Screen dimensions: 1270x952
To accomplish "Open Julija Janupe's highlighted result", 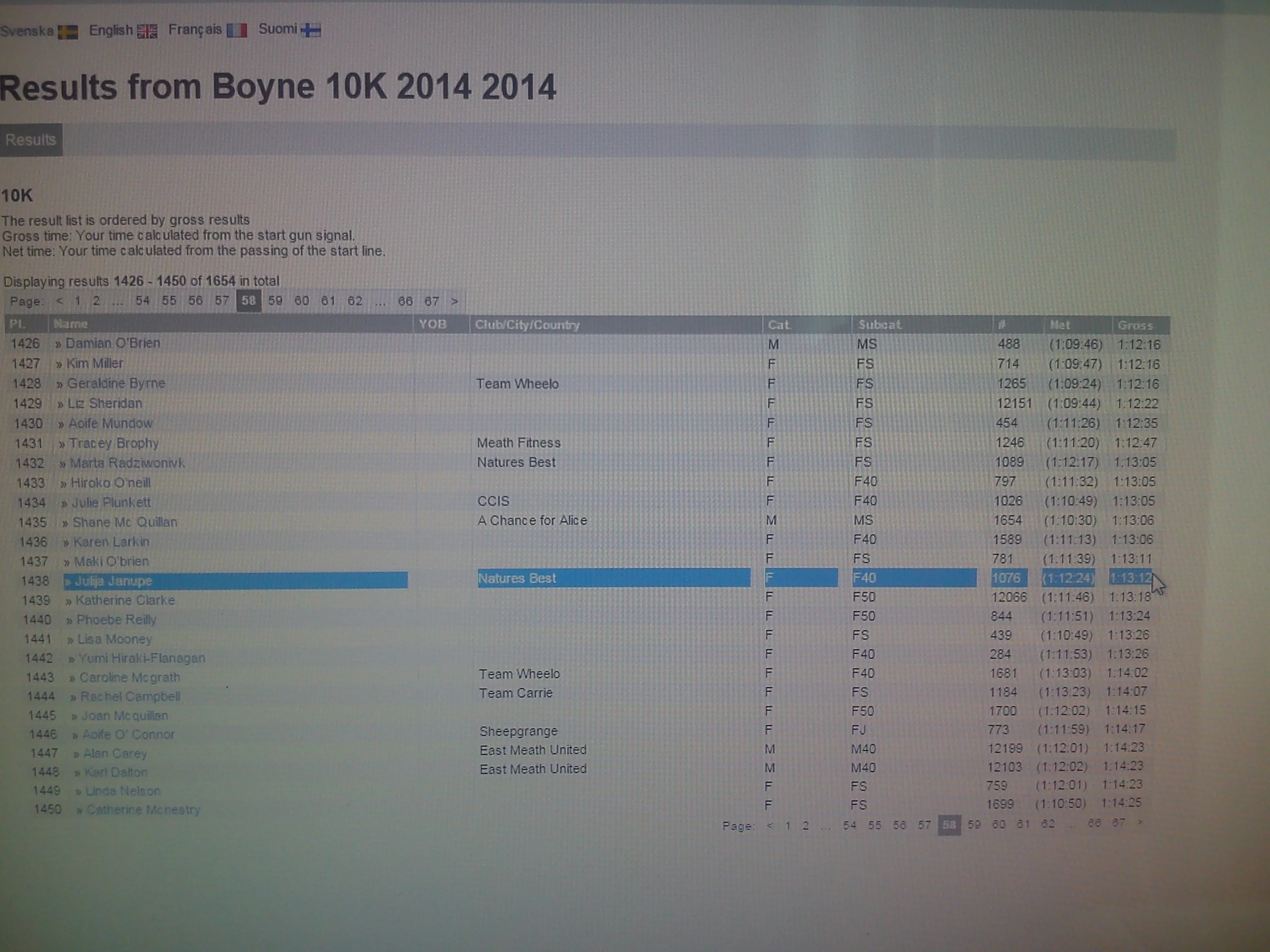I will click(x=113, y=581).
